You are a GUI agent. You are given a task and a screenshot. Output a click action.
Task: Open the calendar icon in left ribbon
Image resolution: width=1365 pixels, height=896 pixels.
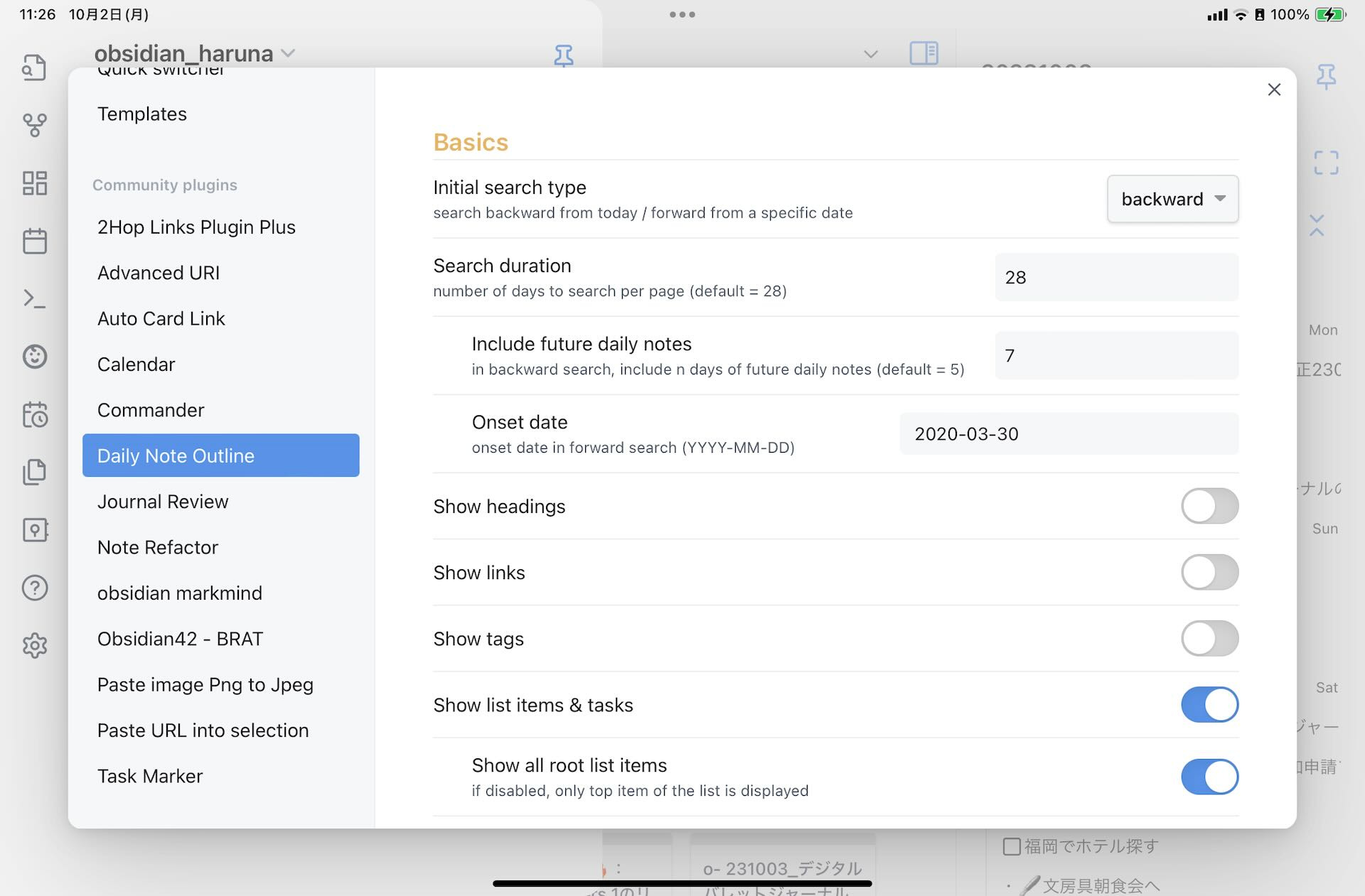[x=34, y=241]
